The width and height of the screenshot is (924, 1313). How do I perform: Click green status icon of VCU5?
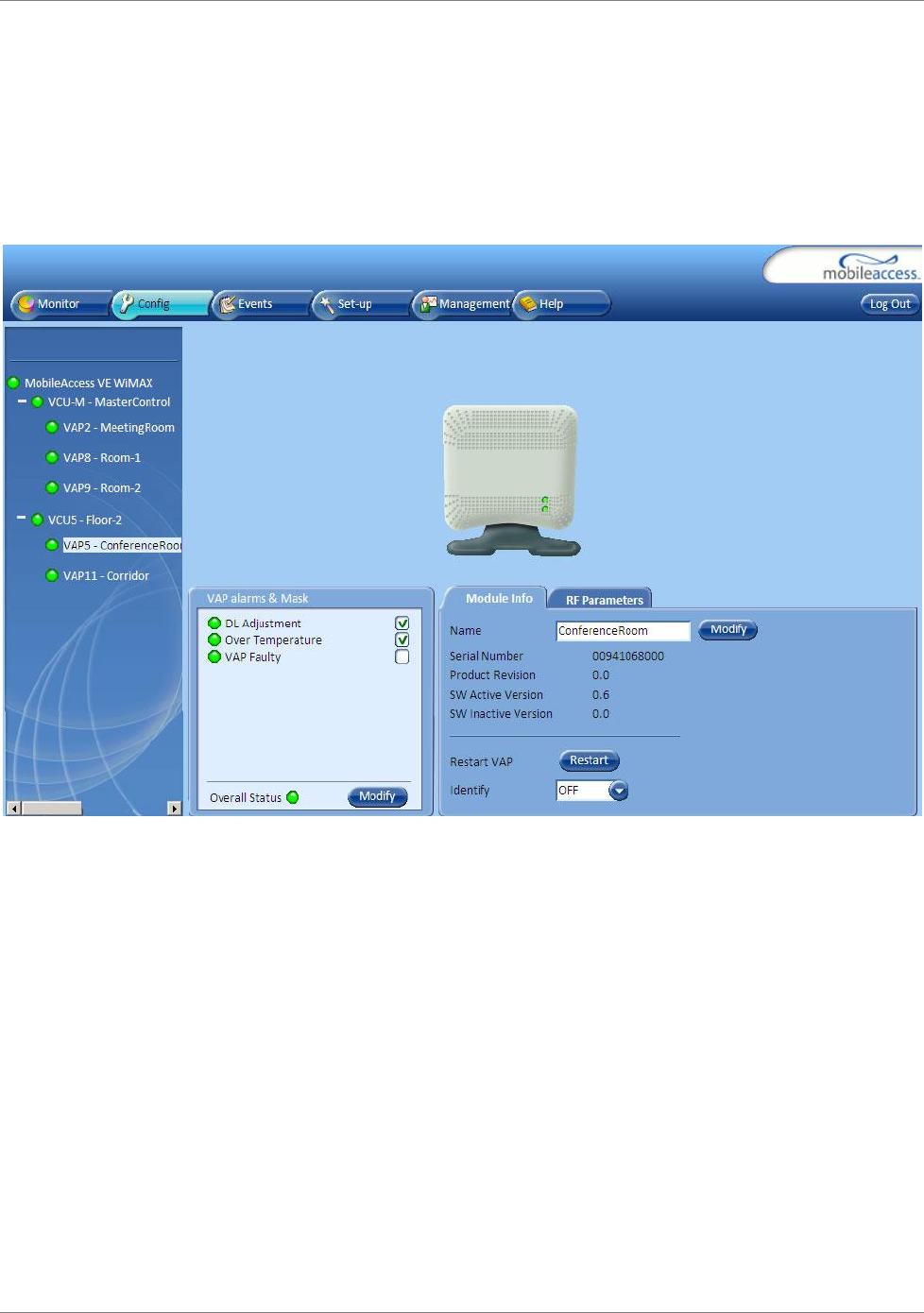(38, 520)
